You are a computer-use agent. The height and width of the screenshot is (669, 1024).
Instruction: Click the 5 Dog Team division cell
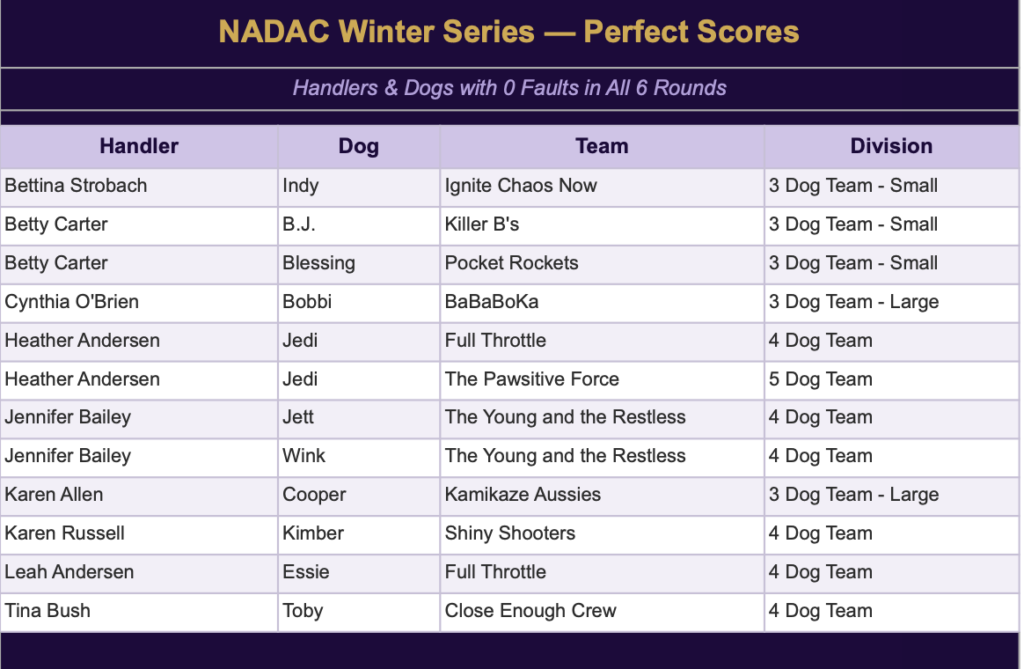pyautogui.click(x=820, y=379)
